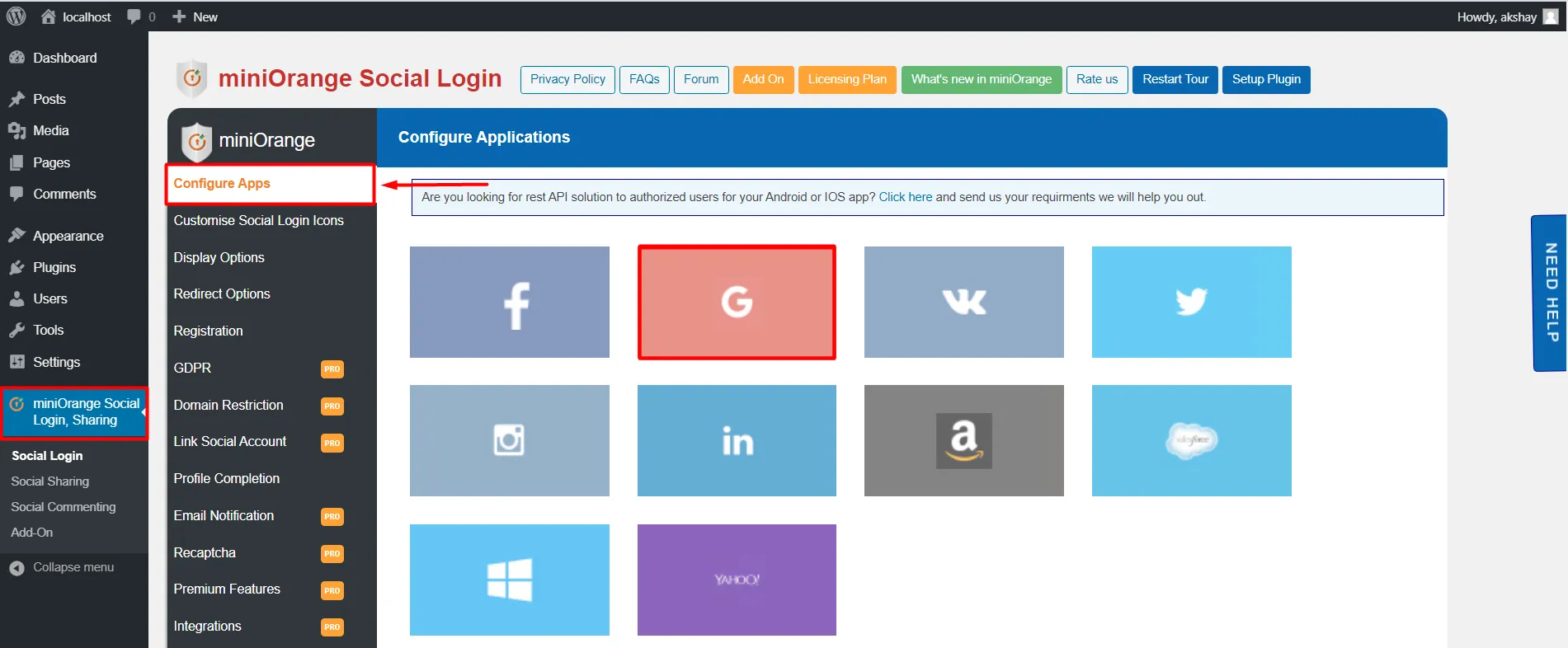Click the Setup Plugin button
The width and height of the screenshot is (1568, 648).
(x=1266, y=79)
